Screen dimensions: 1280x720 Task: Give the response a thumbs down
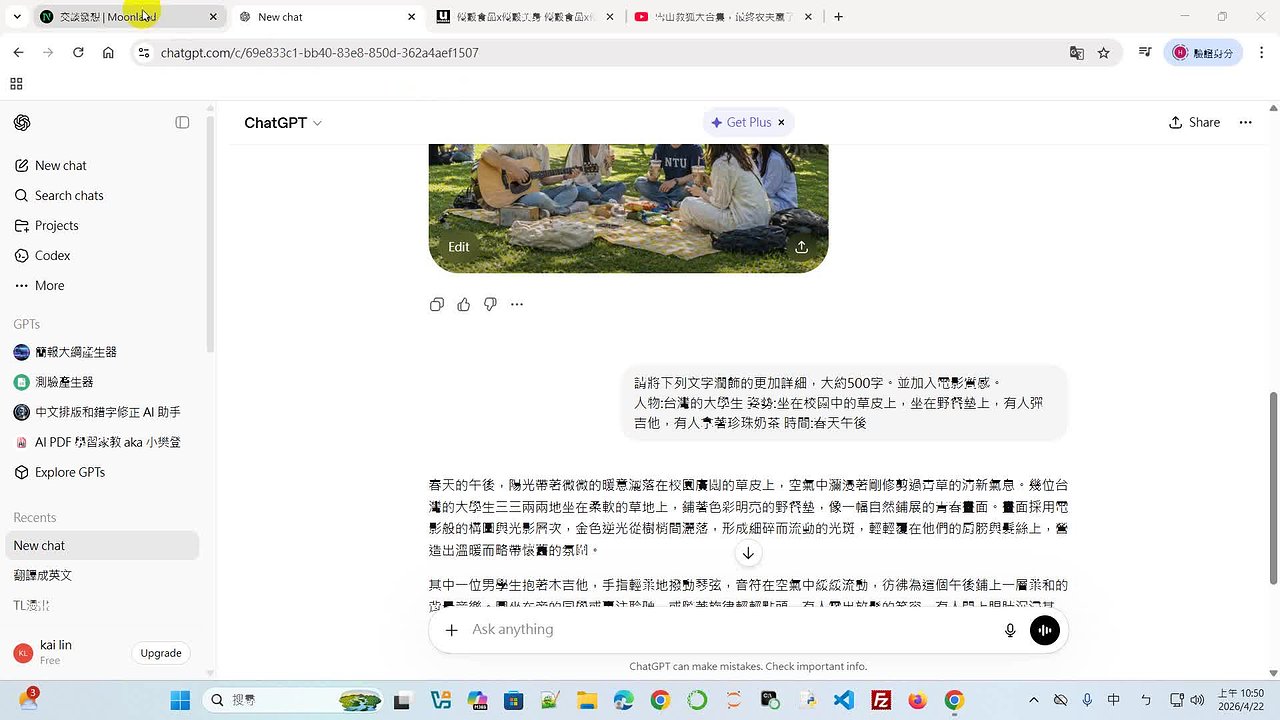(490, 304)
